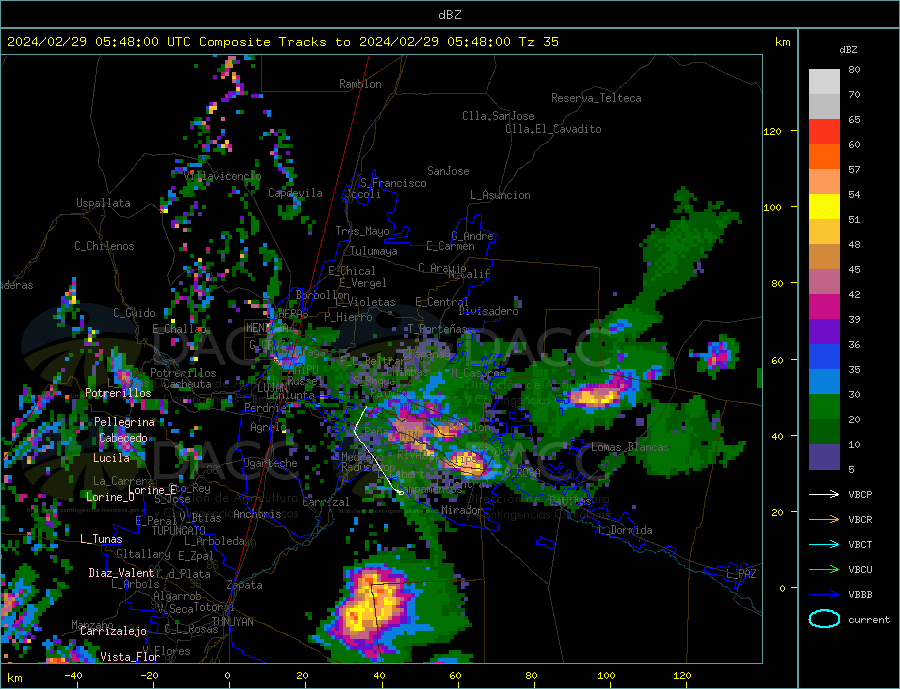Image resolution: width=900 pixels, height=689 pixels.
Task: Click the '60' tick on right km axis
Action: click(x=777, y=361)
